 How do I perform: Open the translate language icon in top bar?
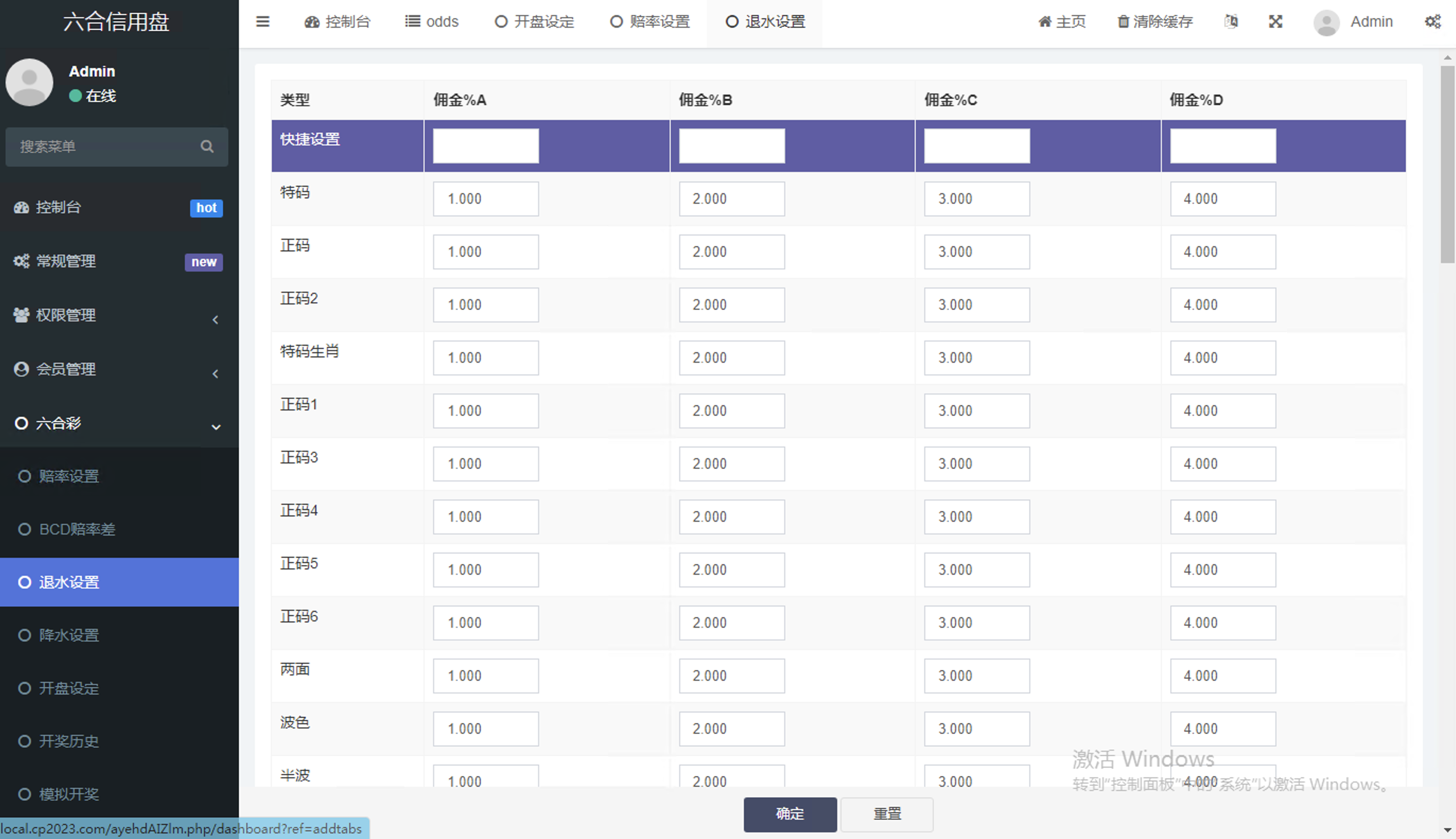[x=1230, y=22]
